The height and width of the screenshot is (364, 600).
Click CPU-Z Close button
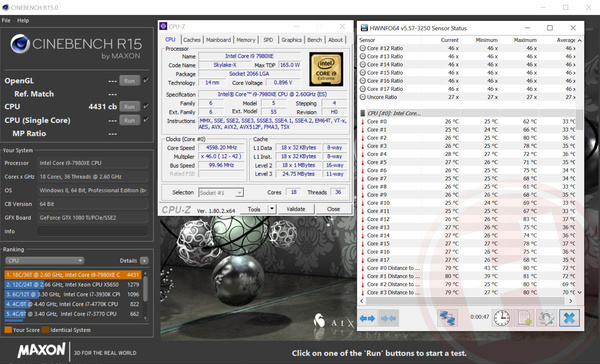pyautogui.click(x=333, y=209)
